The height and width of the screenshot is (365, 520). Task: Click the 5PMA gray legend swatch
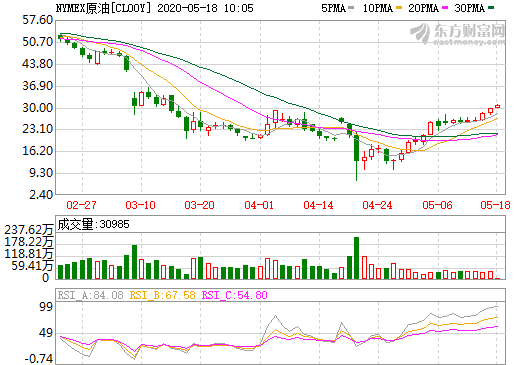351,8
